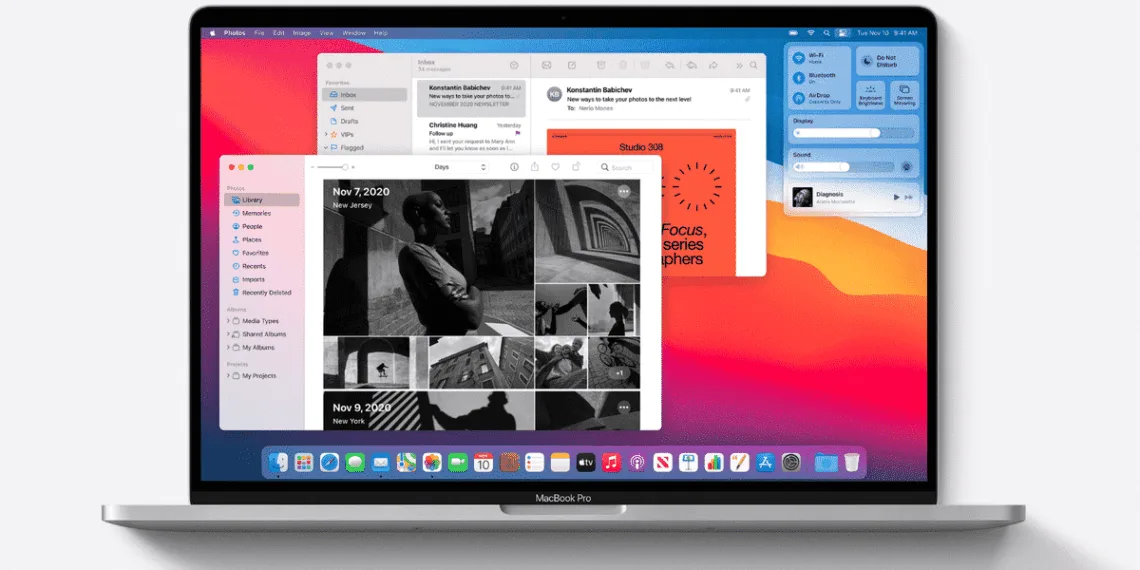Viewport: 1140px width, 570px height.
Task: Click the Share icon in Photos toolbar
Action: click(535, 167)
